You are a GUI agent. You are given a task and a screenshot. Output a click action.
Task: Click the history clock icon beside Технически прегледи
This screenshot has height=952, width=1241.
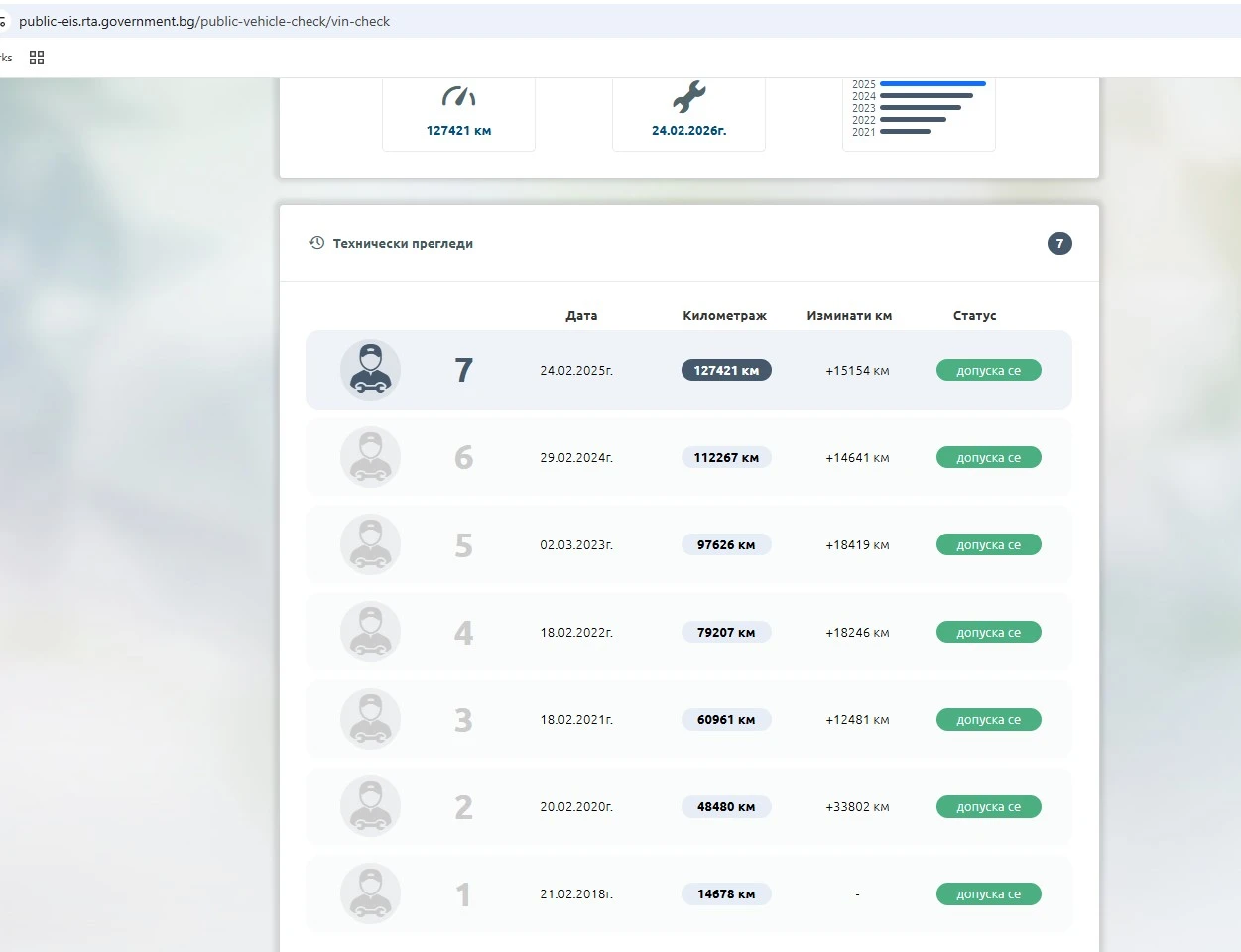[x=316, y=243]
